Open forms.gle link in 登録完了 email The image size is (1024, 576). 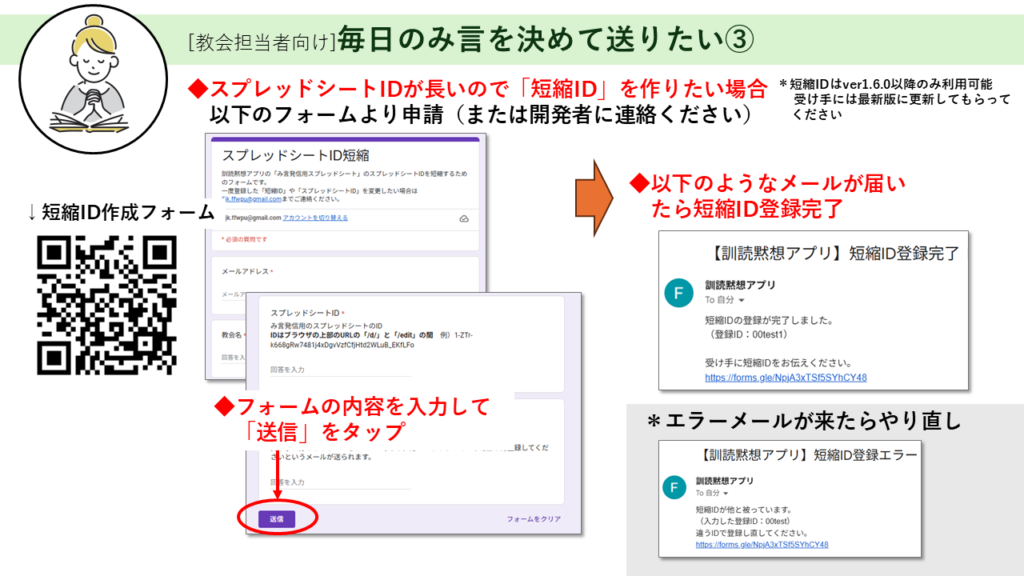point(785,377)
